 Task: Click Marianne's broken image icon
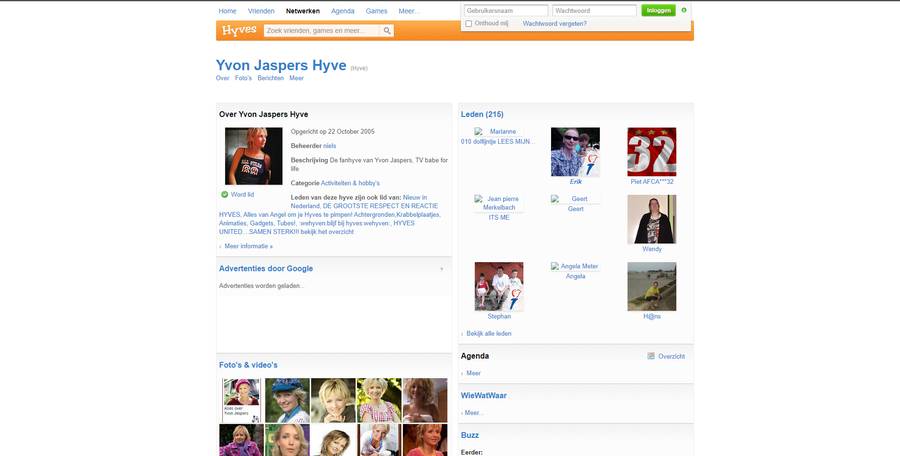coord(479,132)
